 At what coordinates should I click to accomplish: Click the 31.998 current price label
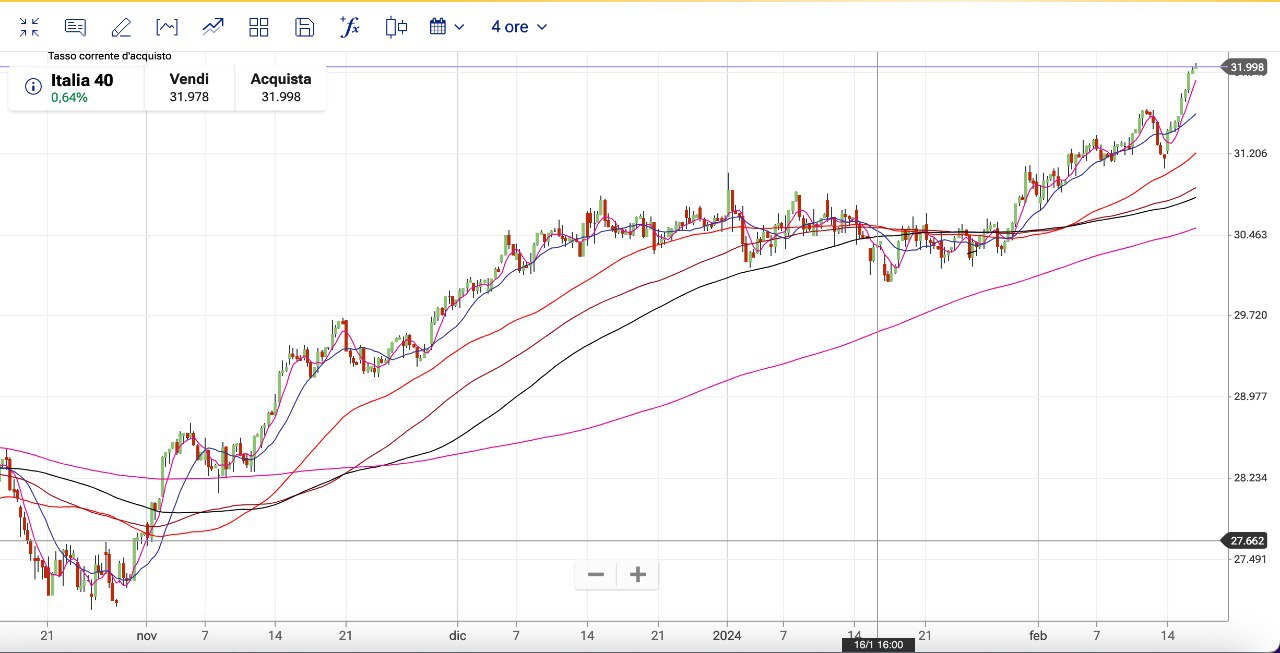(x=1247, y=67)
